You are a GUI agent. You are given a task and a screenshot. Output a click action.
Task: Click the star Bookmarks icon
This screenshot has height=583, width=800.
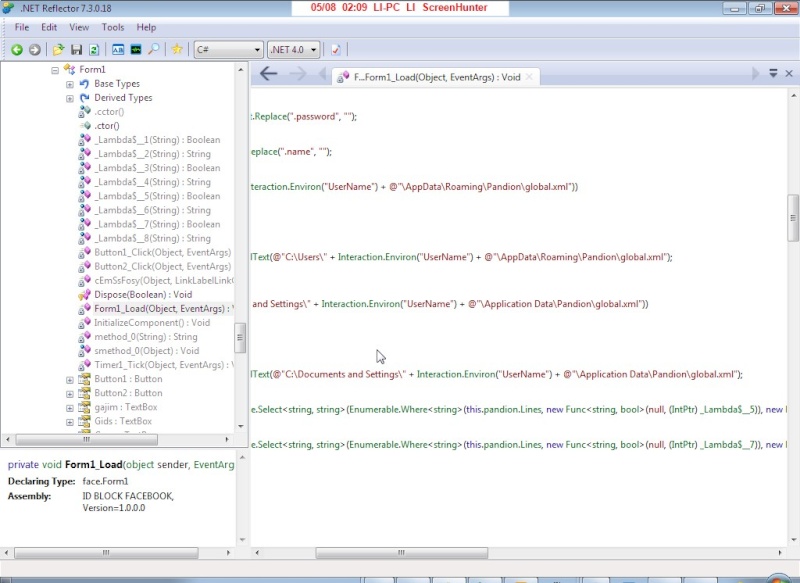click(177, 49)
